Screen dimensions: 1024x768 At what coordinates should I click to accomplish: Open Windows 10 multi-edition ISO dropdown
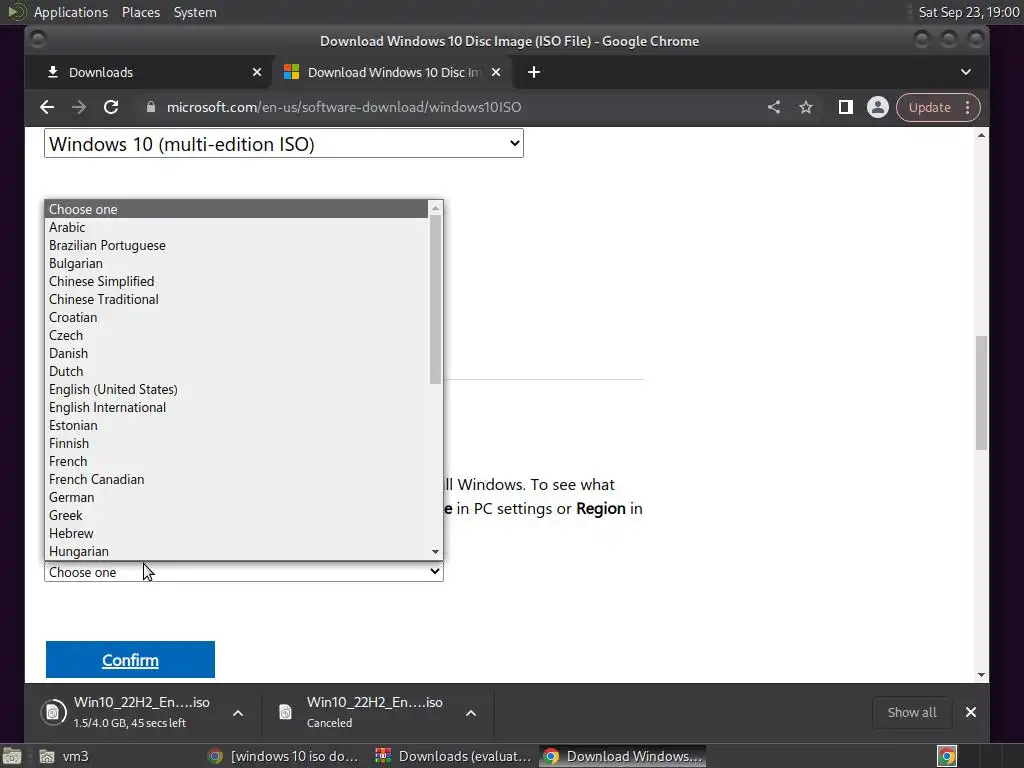[x=283, y=144]
